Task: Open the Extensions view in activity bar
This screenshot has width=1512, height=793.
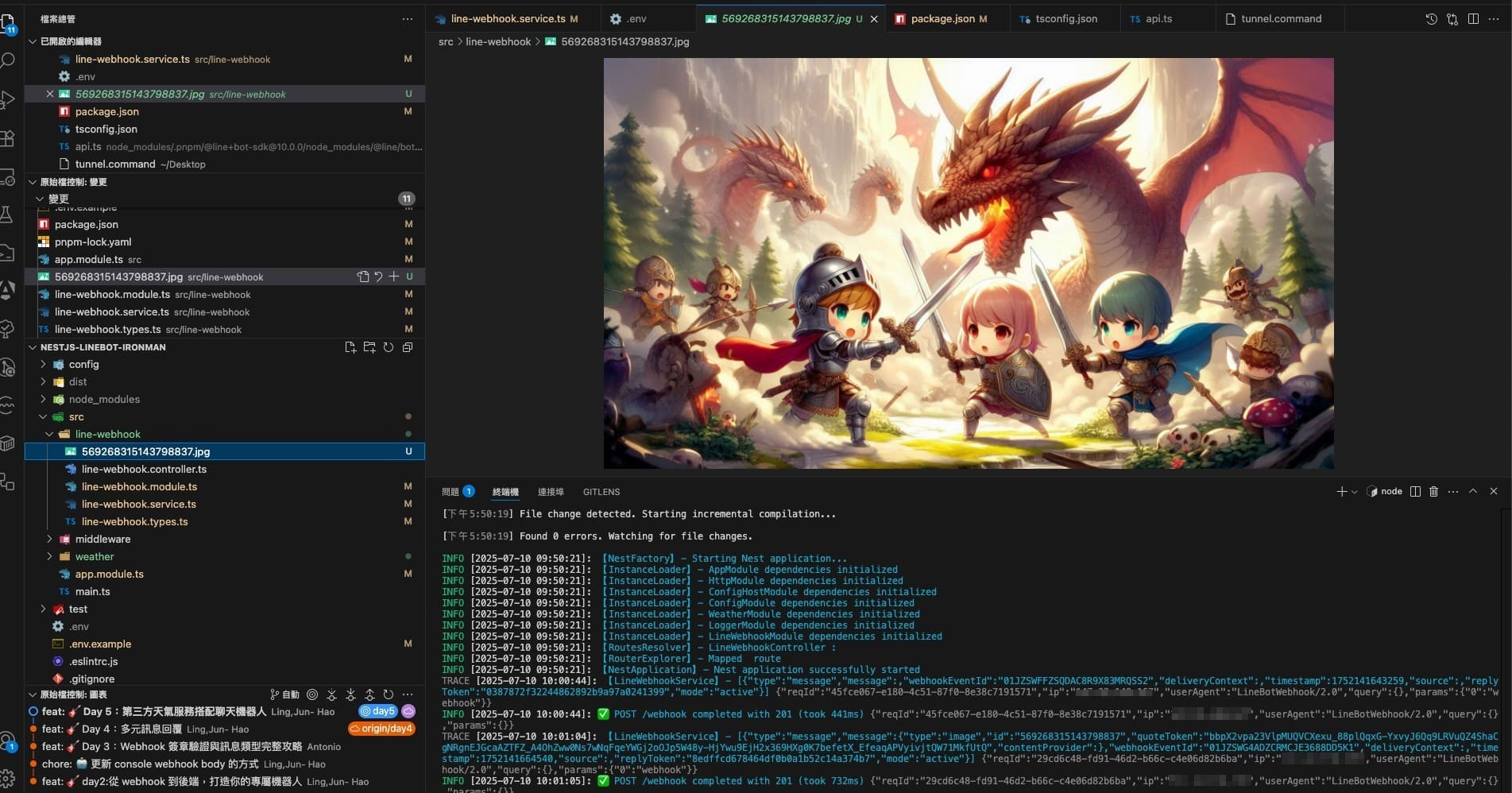Action: click(7, 138)
